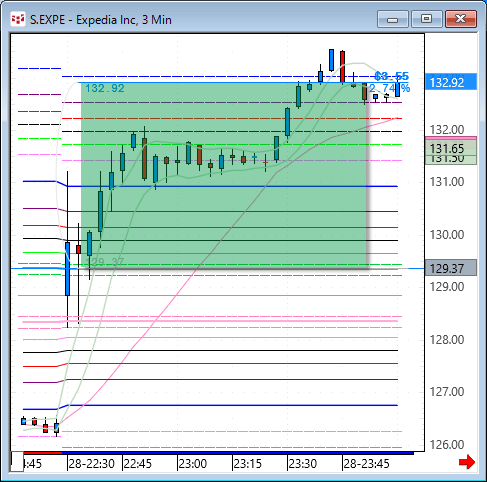Viewport: 487px width, 482px height.
Task: Click the red scroll-right arrow icon
Action: click(x=466, y=462)
